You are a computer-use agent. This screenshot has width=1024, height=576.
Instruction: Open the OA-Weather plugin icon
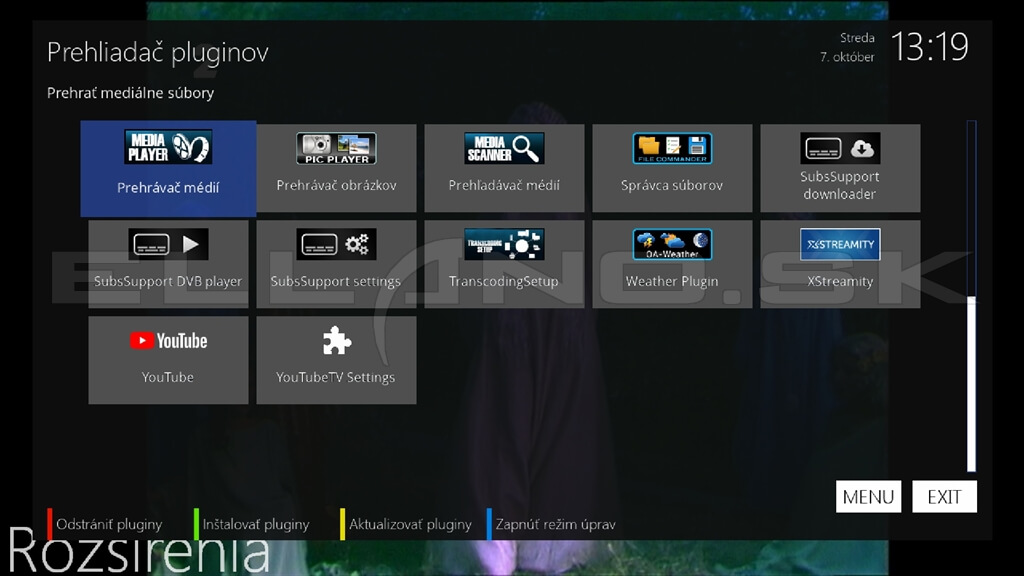[x=672, y=244]
